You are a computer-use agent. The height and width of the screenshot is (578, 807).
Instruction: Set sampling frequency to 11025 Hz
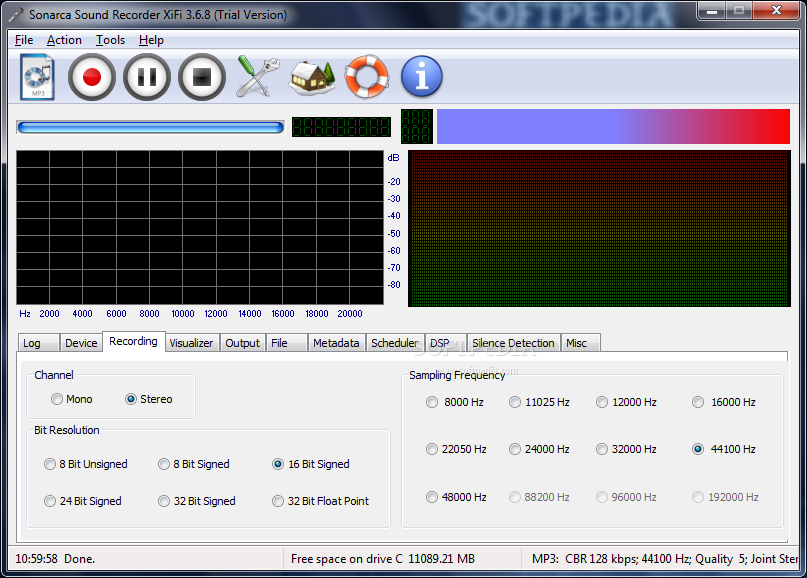tap(539, 402)
